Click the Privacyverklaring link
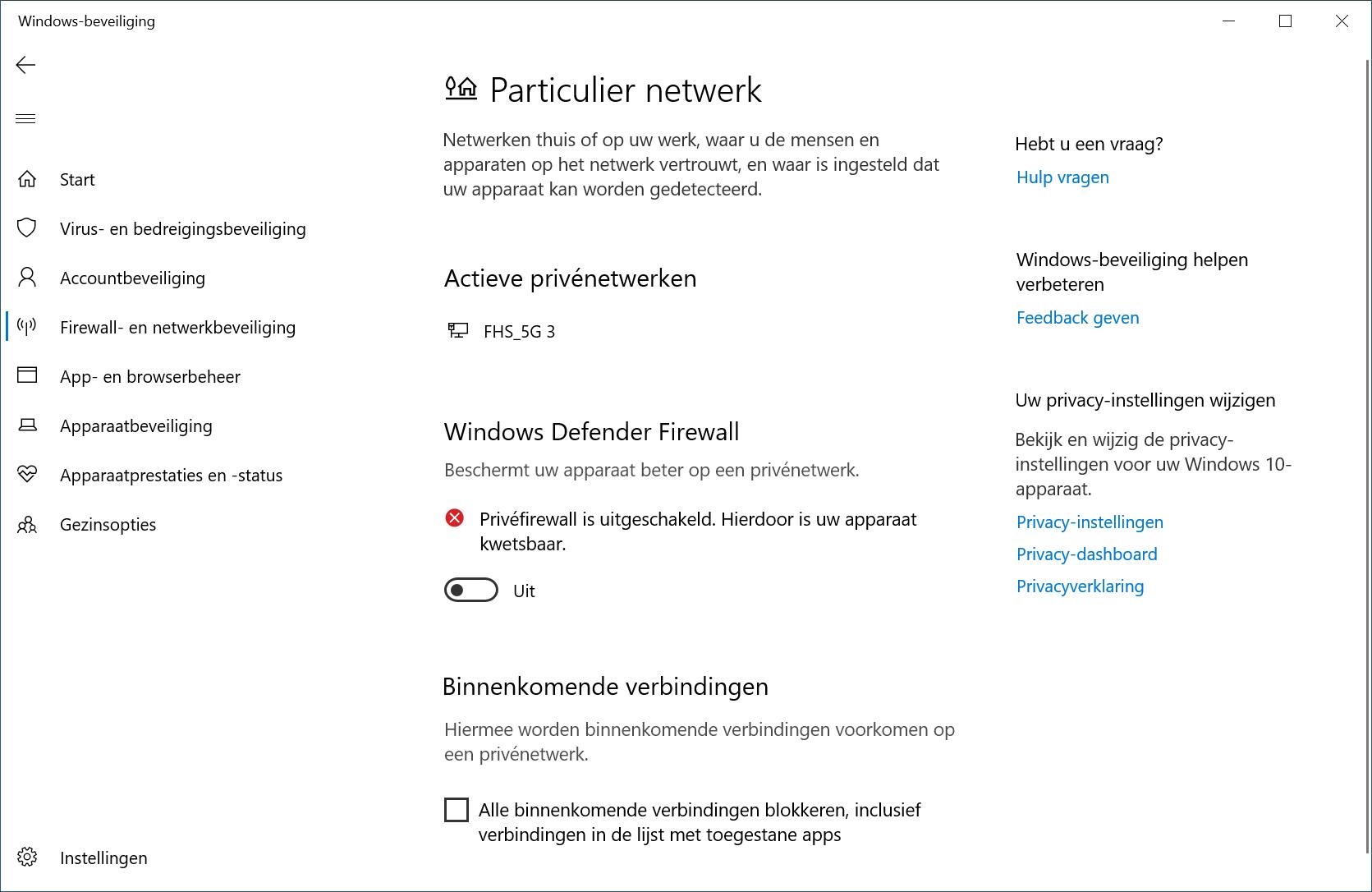The width and height of the screenshot is (1372, 892). pos(1080,586)
